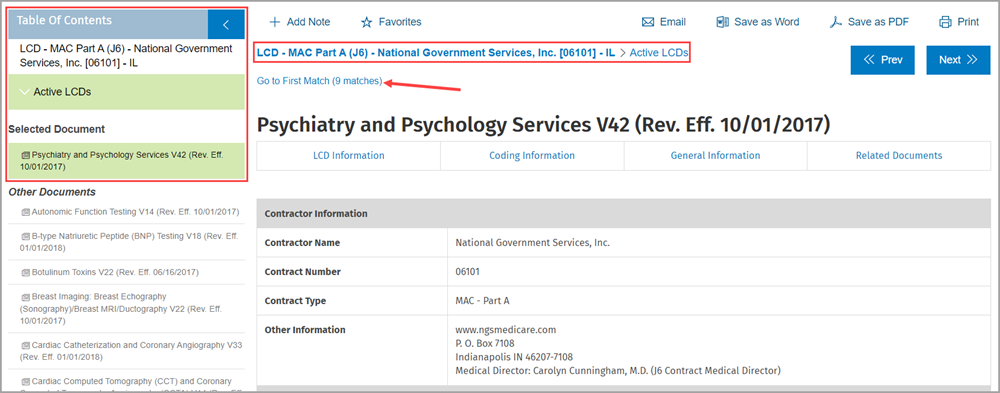Click Email label in toolbar
Image resolution: width=1000 pixels, height=393 pixels.
pyautogui.click(x=673, y=22)
